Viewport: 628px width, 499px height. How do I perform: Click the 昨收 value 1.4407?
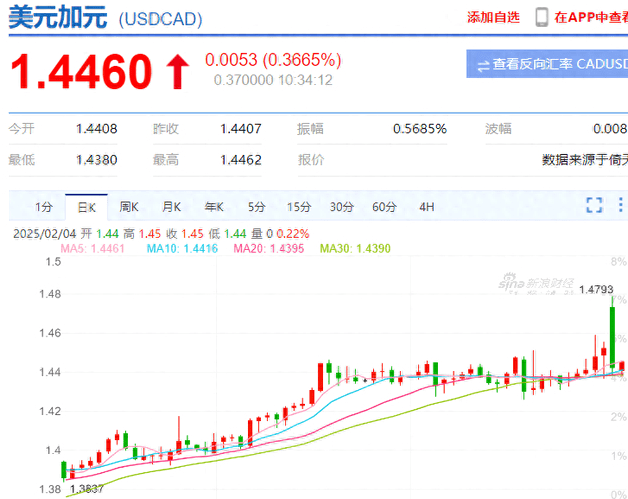point(241,129)
